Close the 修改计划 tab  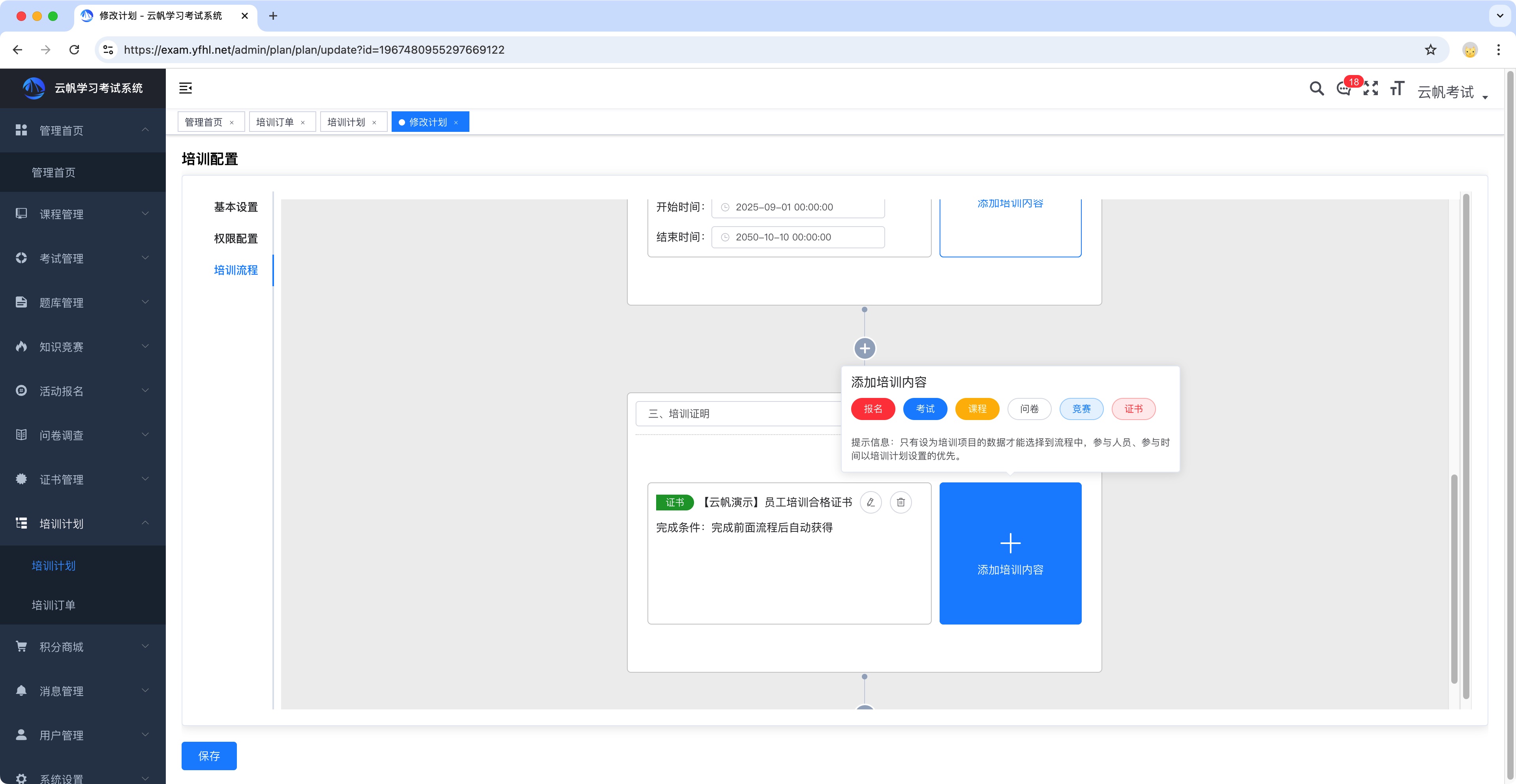click(x=456, y=122)
